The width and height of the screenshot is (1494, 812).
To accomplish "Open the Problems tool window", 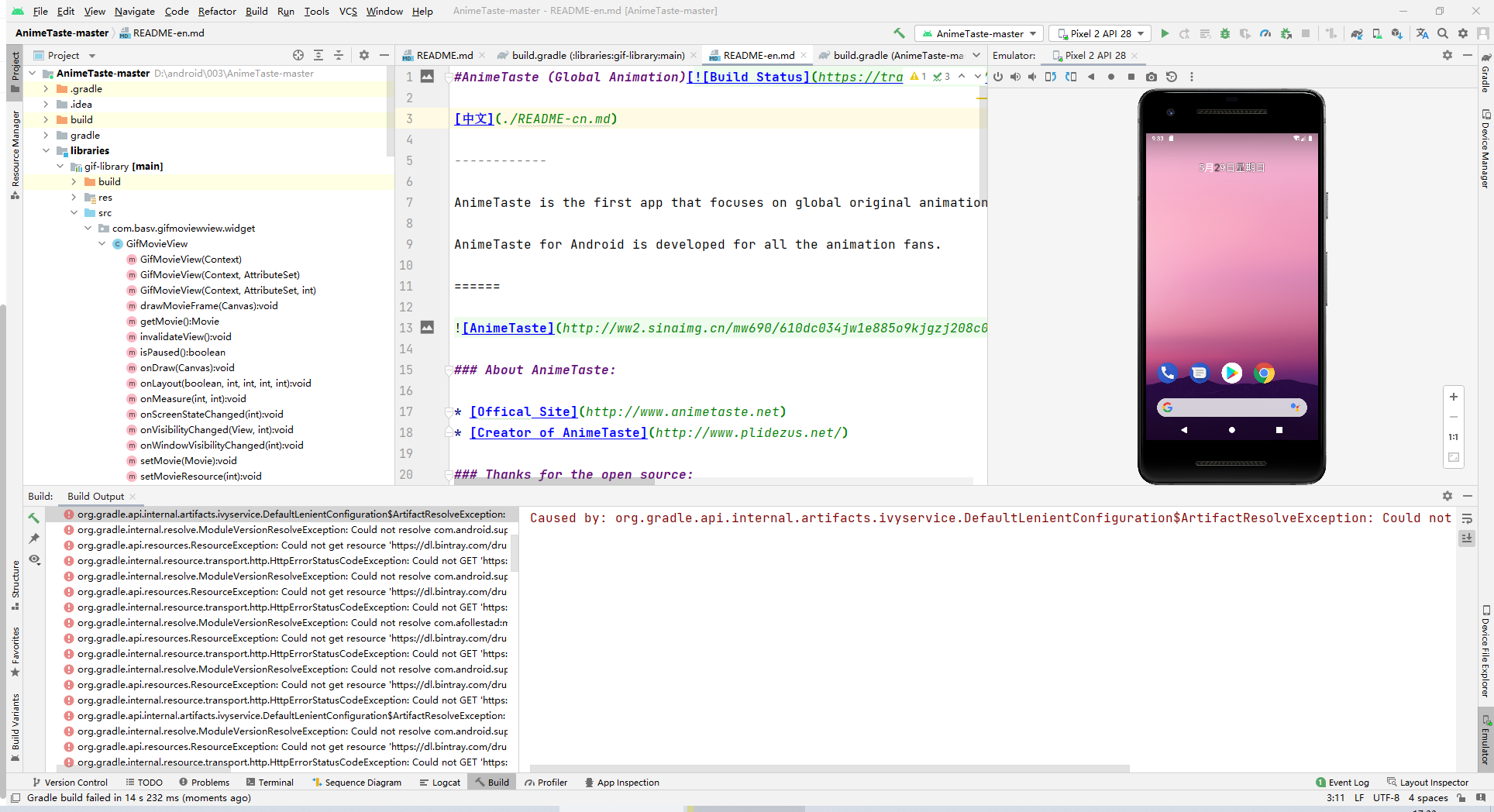I will [204, 783].
